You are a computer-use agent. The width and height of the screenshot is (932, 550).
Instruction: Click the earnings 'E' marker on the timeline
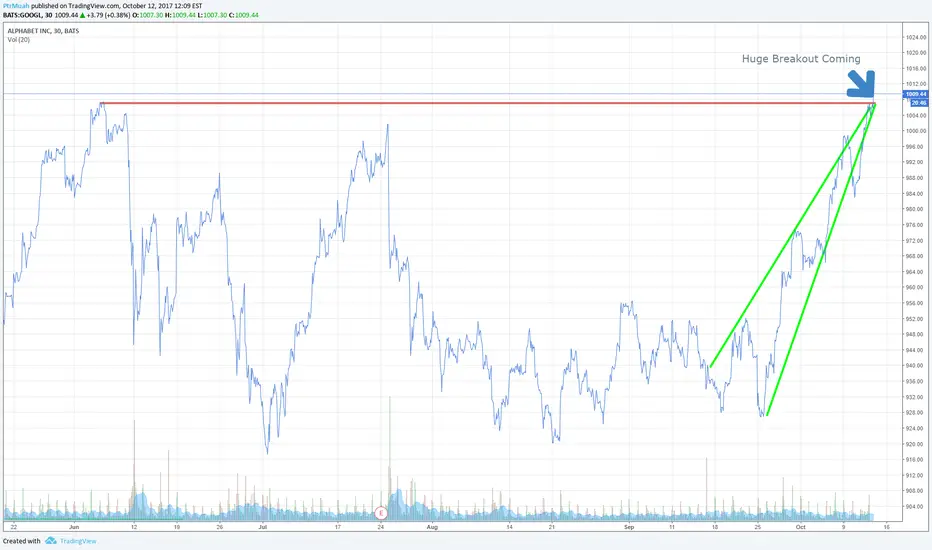click(x=381, y=513)
